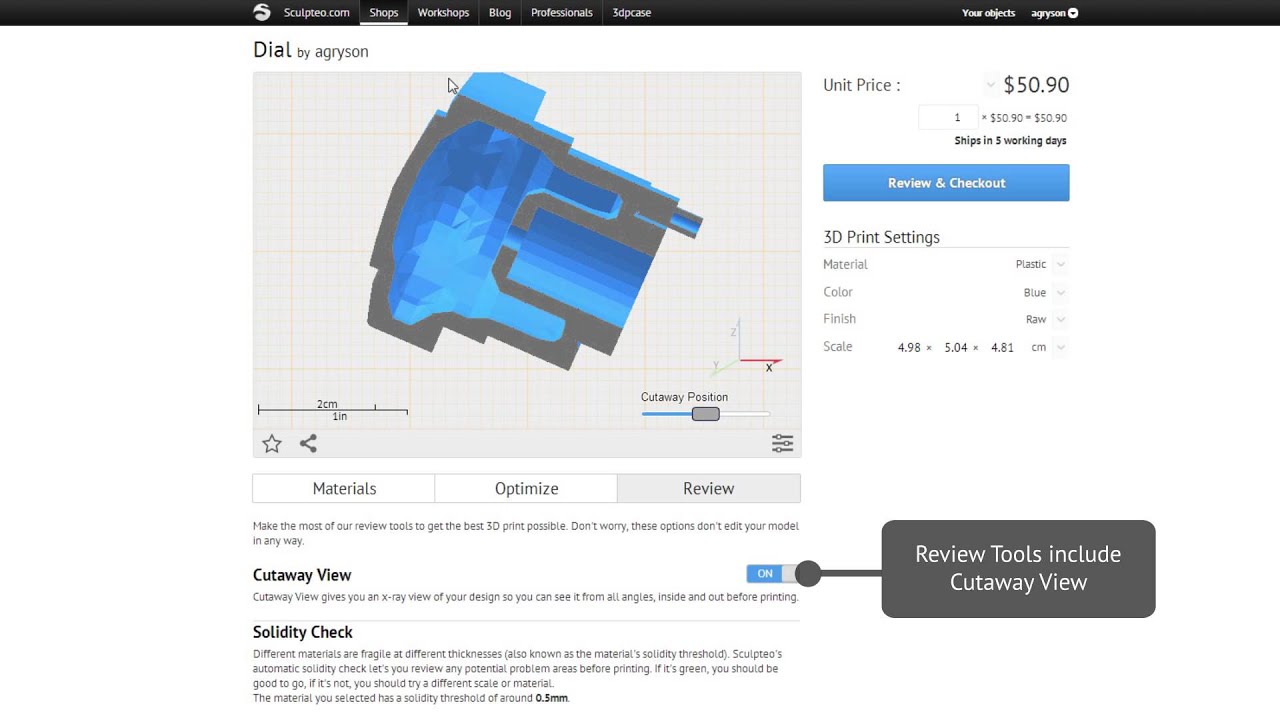Click the 4.81 scale dimension value
Screen dimensions: 1280x720
(1002, 347)
